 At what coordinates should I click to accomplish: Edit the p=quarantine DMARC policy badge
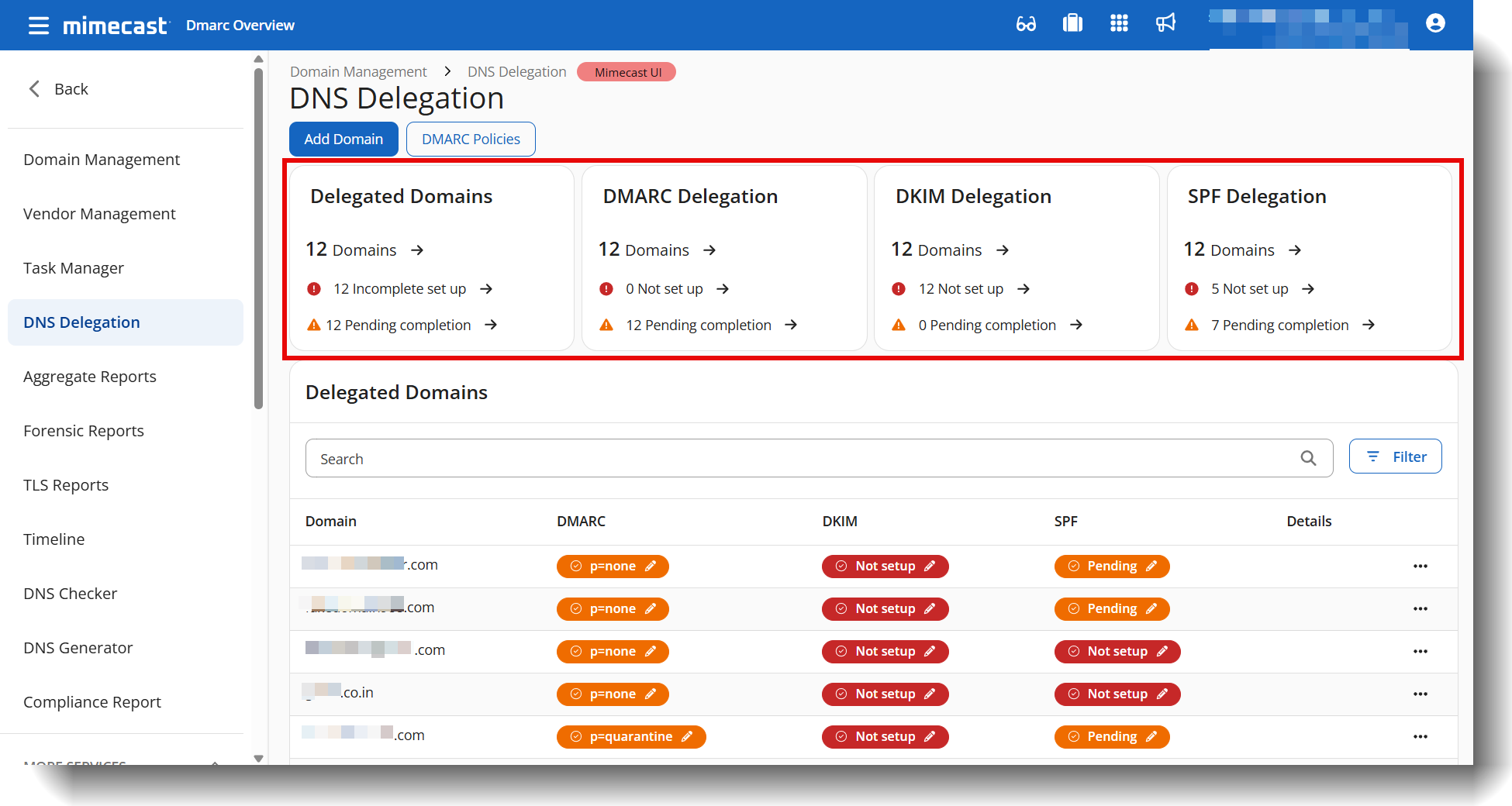pyautogui.click(x=630, y=736)
